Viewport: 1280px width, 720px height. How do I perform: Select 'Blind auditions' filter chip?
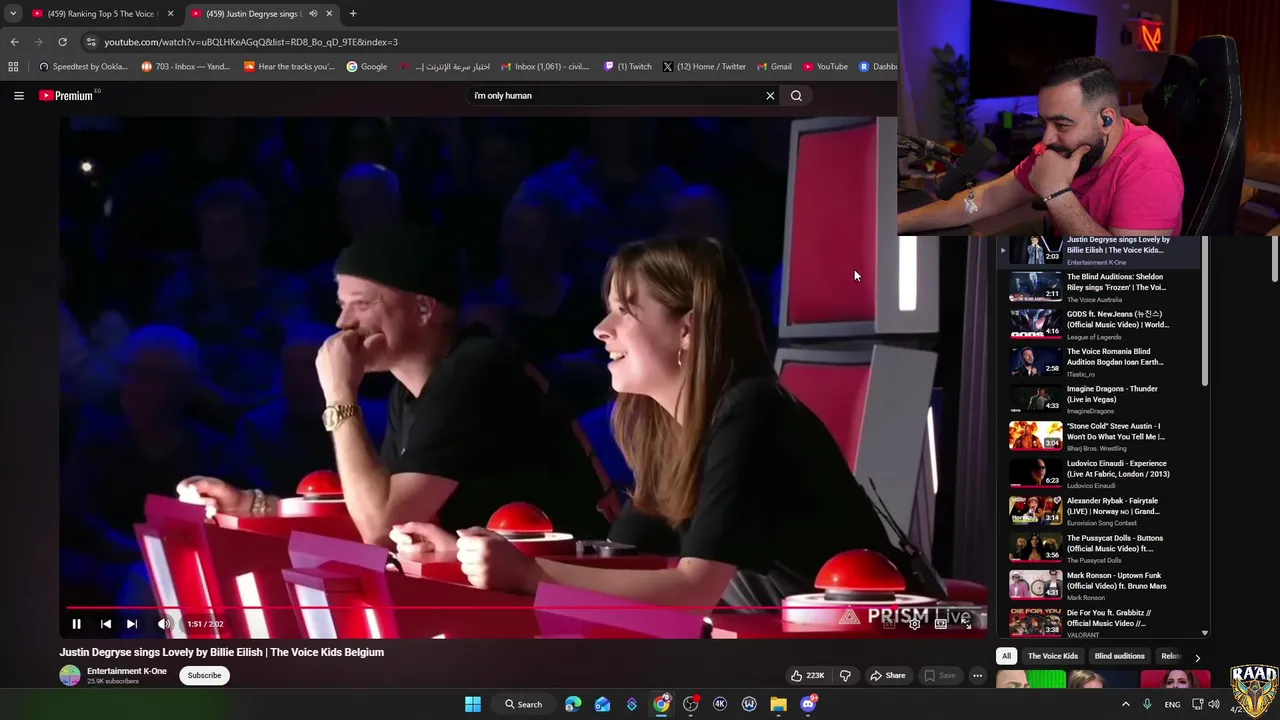tap(1119, 657)
